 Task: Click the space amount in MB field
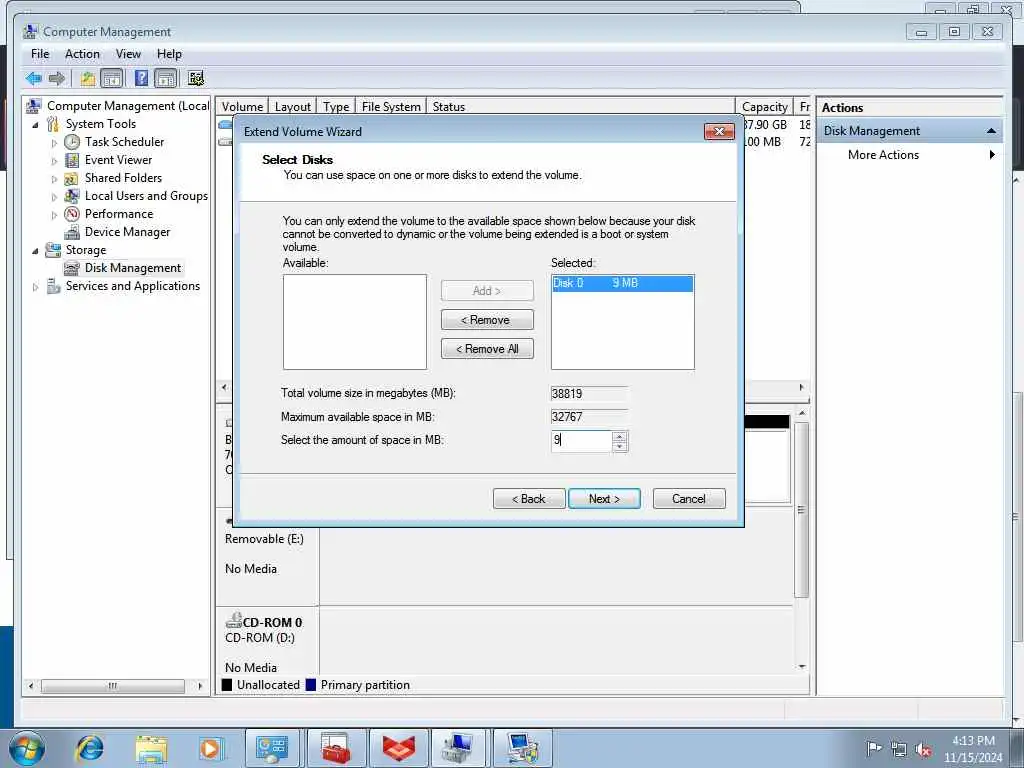tap(581, 441)
